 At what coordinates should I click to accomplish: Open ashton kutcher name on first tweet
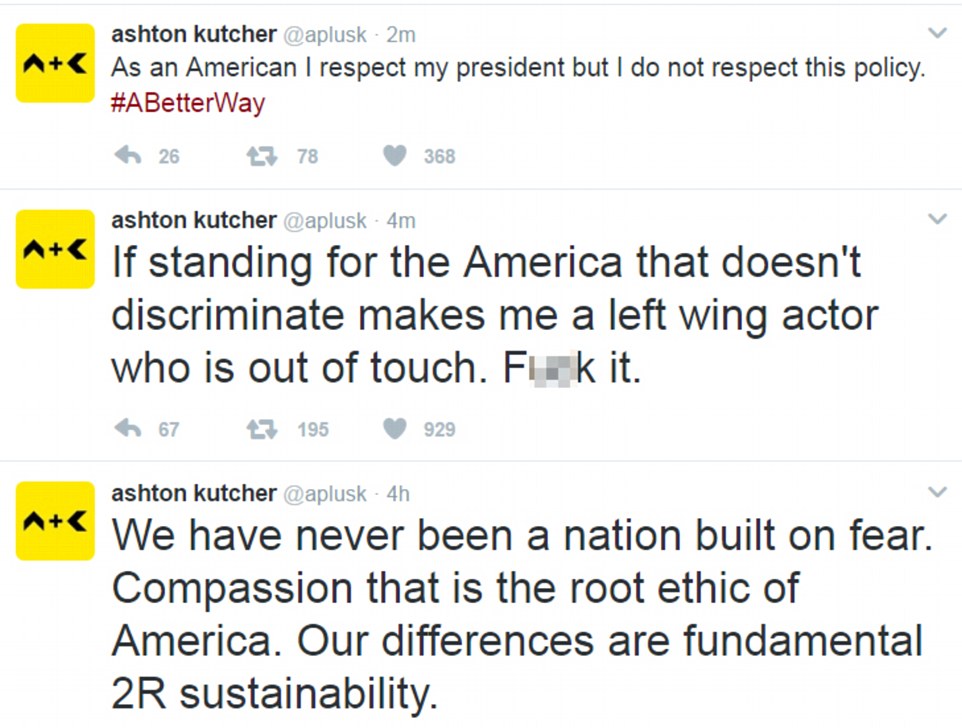(x=193, y=34)
